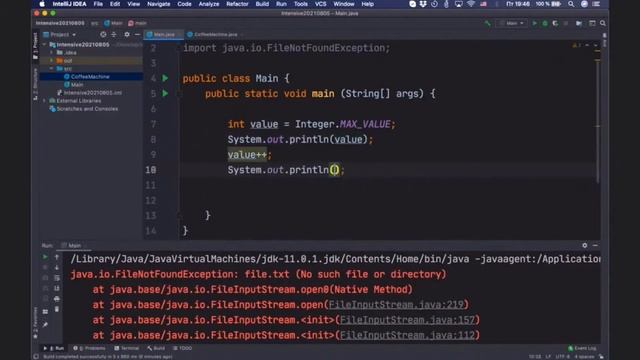Click the down arrow in the Run console

point(57,267)
